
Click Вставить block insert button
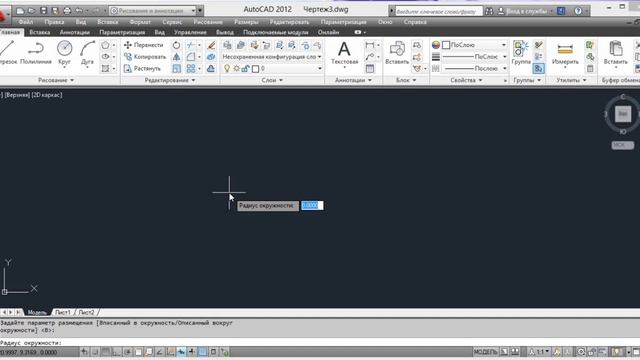(397, 53)
